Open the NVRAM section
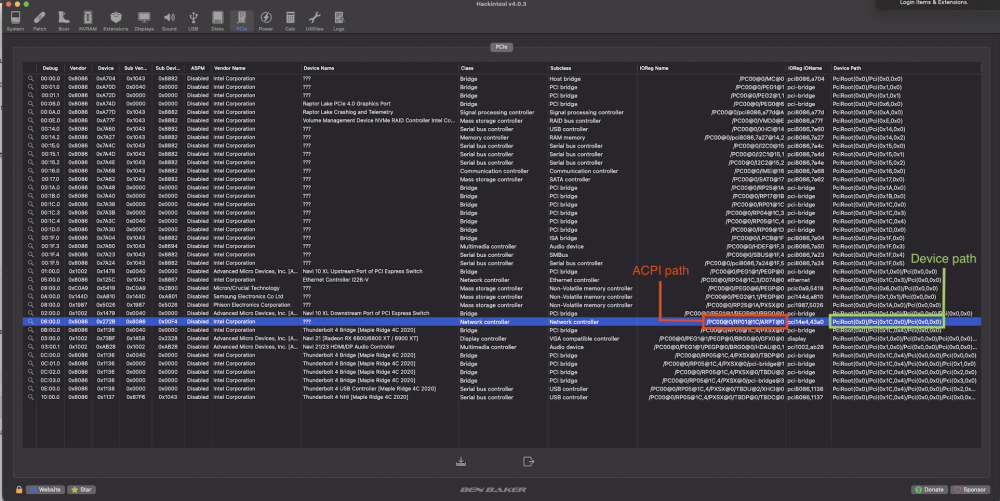This screenshot has height=501, width=1000. pyautogui.click(x=88, y=20)
